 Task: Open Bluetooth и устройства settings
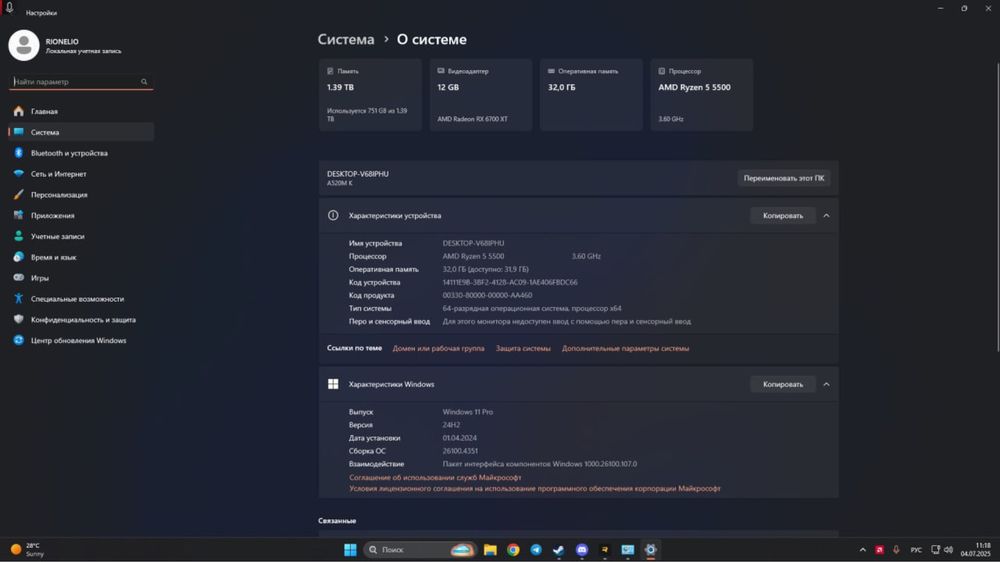(81, 153)
